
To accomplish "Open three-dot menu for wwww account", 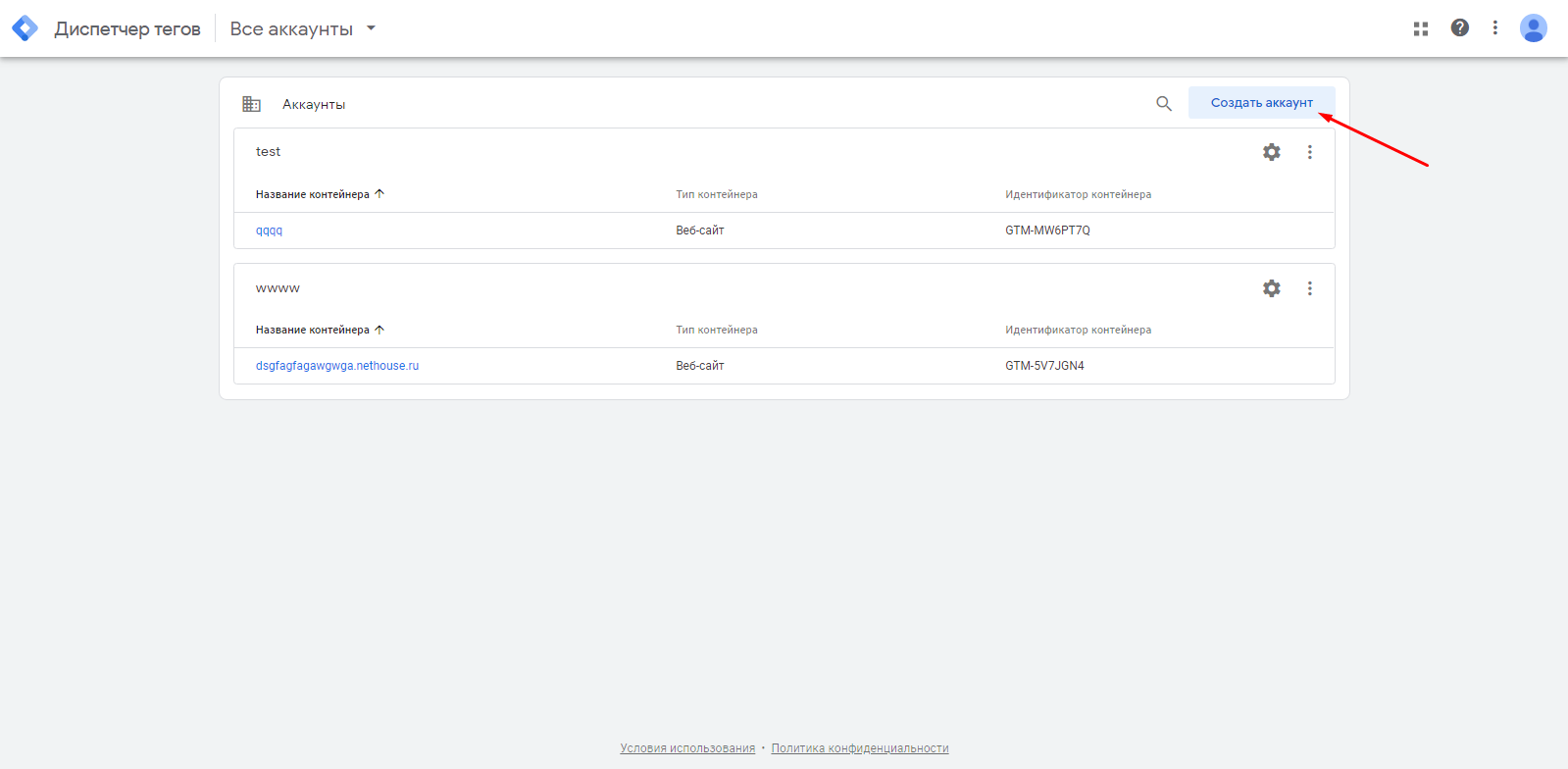I will point(1309,288).
